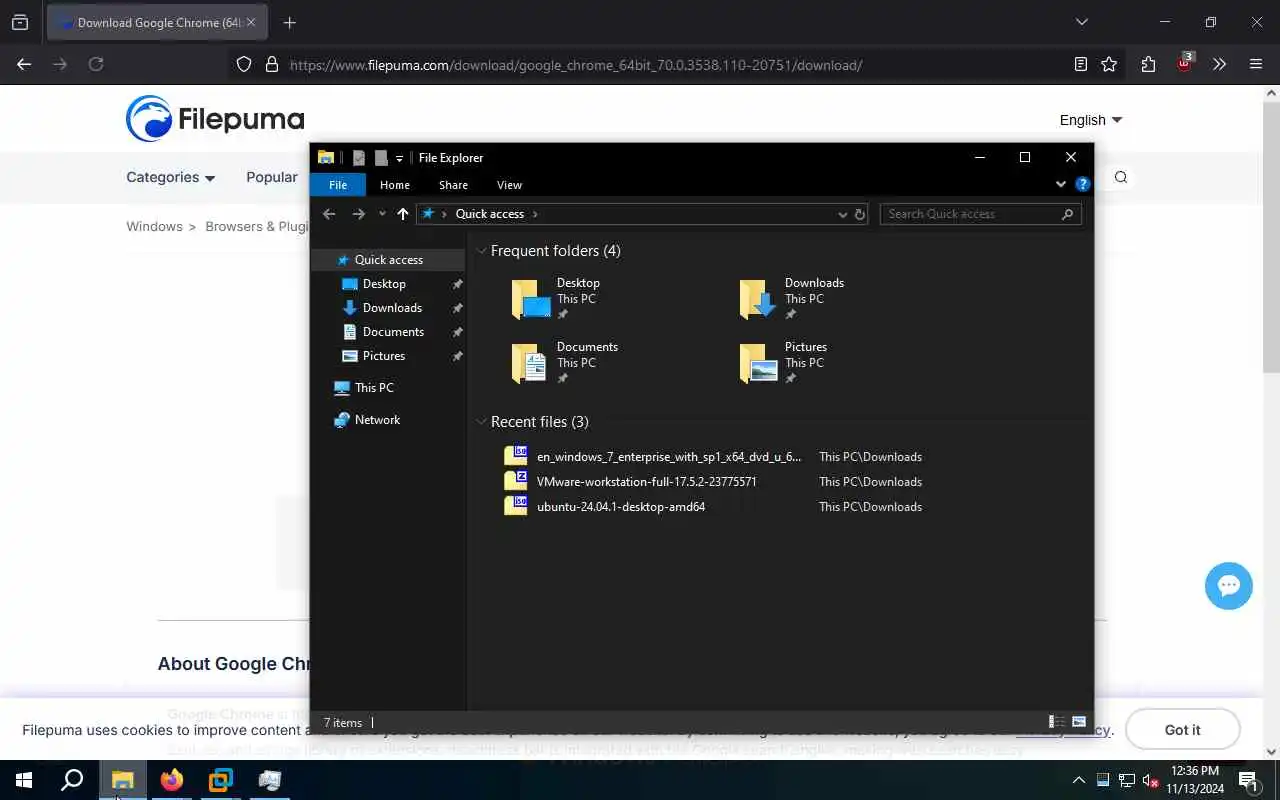Select the Documents frequent folder icon
The image size is (1280, 800).
(x=531, y=363)
